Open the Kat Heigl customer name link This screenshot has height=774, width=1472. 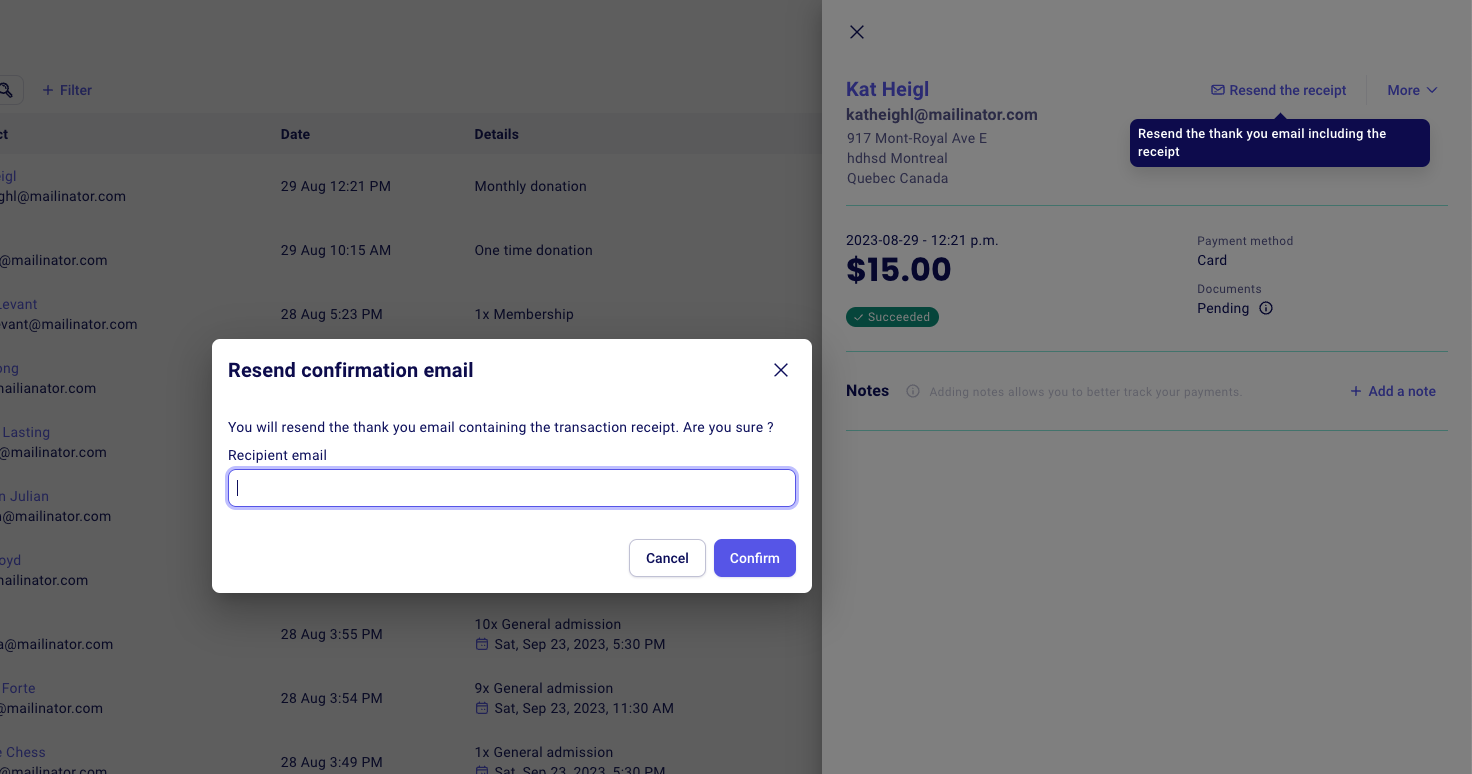pos(887,90)
